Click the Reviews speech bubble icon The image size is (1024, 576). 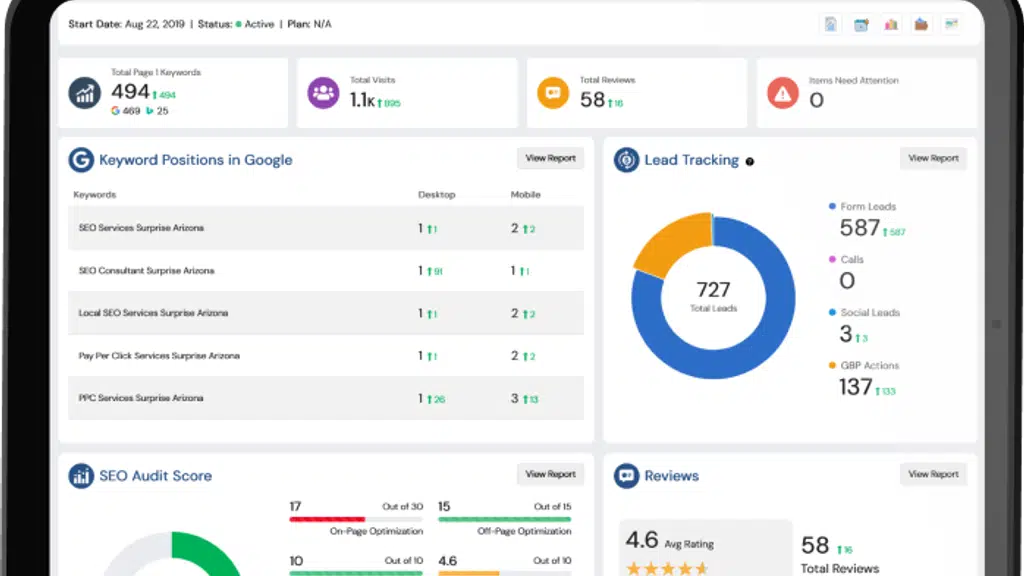tap(626, 475)
